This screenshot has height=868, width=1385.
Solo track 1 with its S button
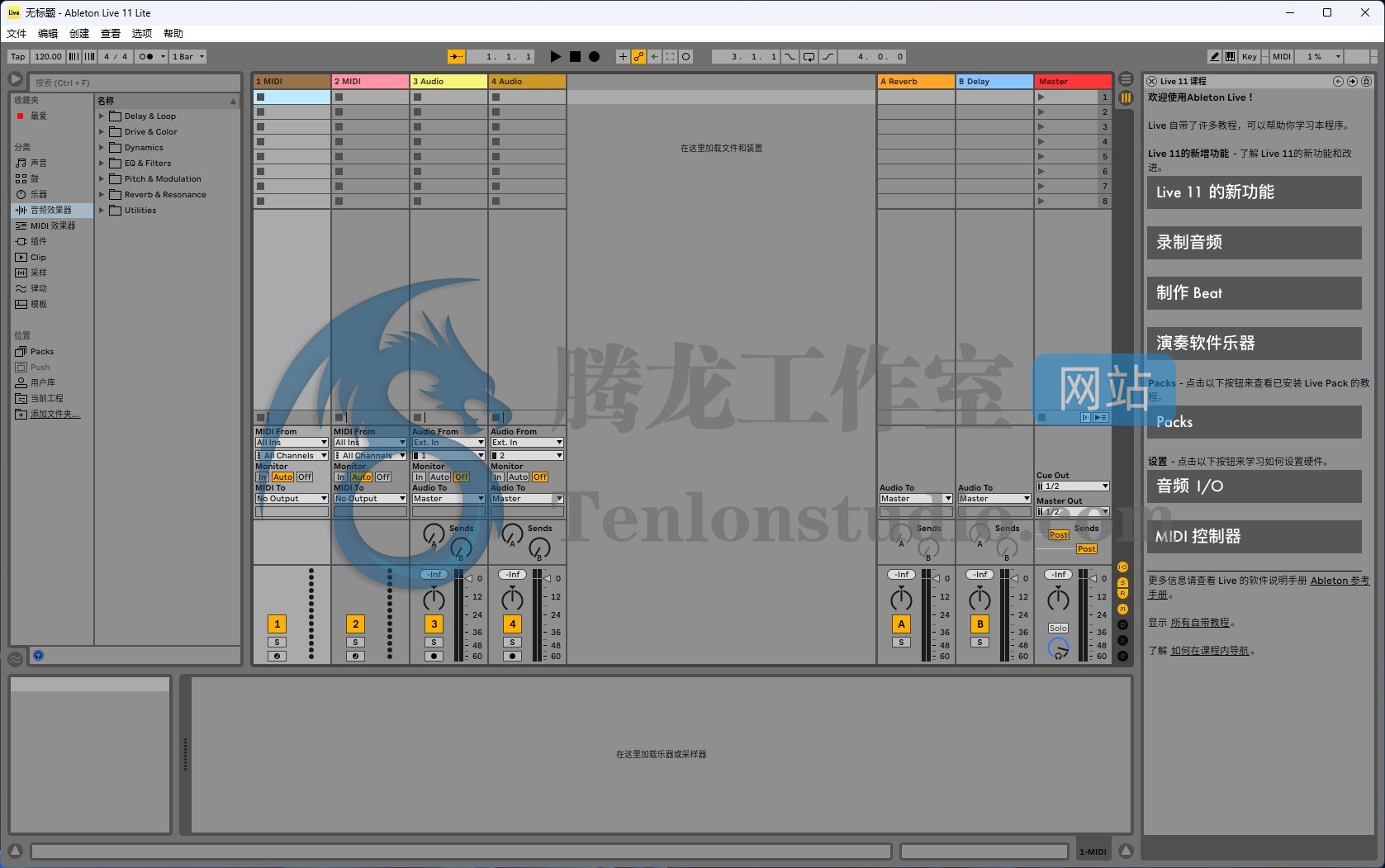tap(277, 642)
